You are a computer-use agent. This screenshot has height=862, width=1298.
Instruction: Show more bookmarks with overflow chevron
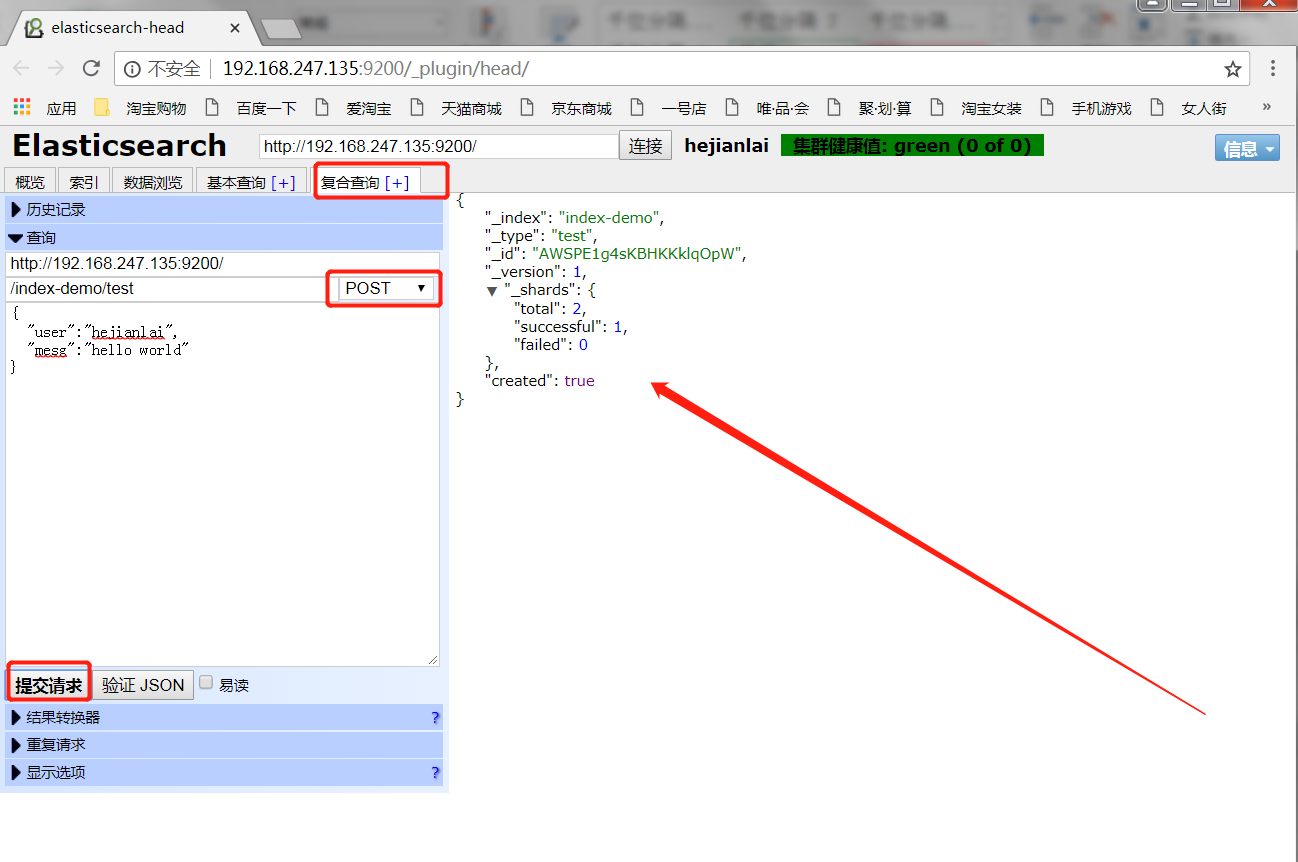(x=1266, y=107)
